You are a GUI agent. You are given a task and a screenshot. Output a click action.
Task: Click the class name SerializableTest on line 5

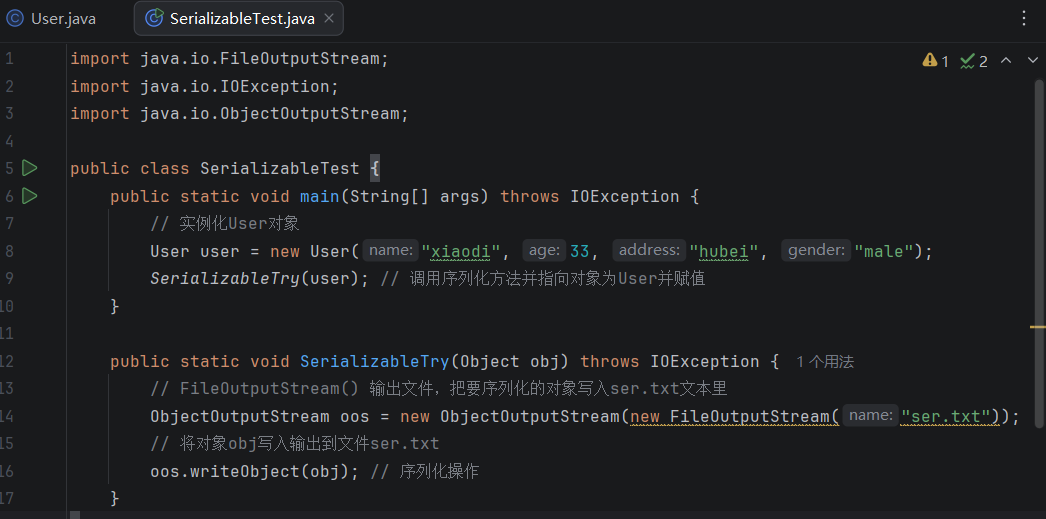click(x=280, y=169)
